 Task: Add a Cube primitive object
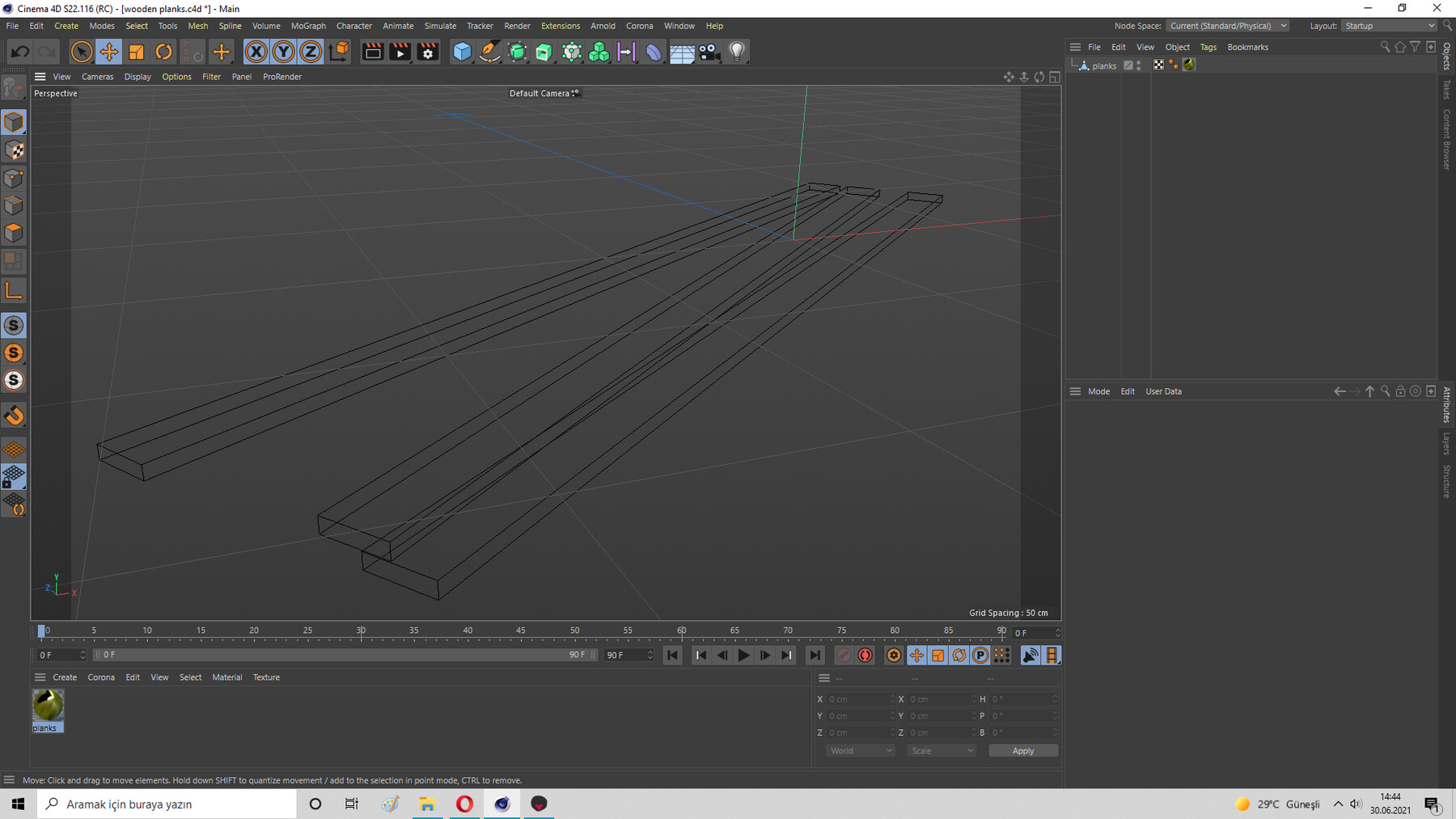pyautogui.click(x=462, y=52)
